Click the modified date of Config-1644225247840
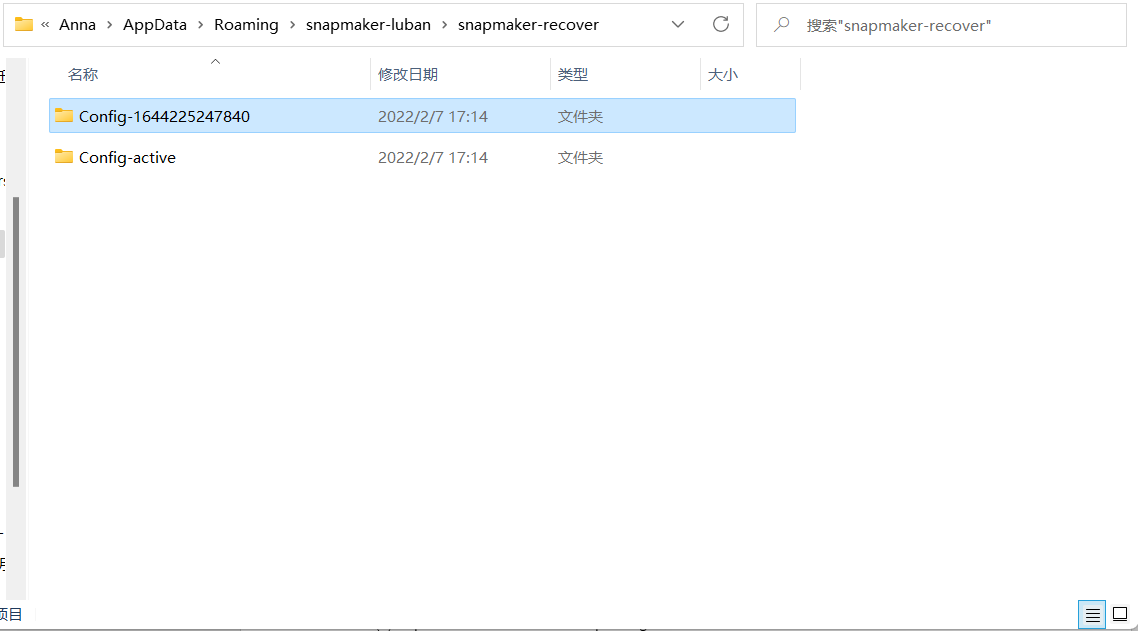1138x631 pixels. pos(433,116)
